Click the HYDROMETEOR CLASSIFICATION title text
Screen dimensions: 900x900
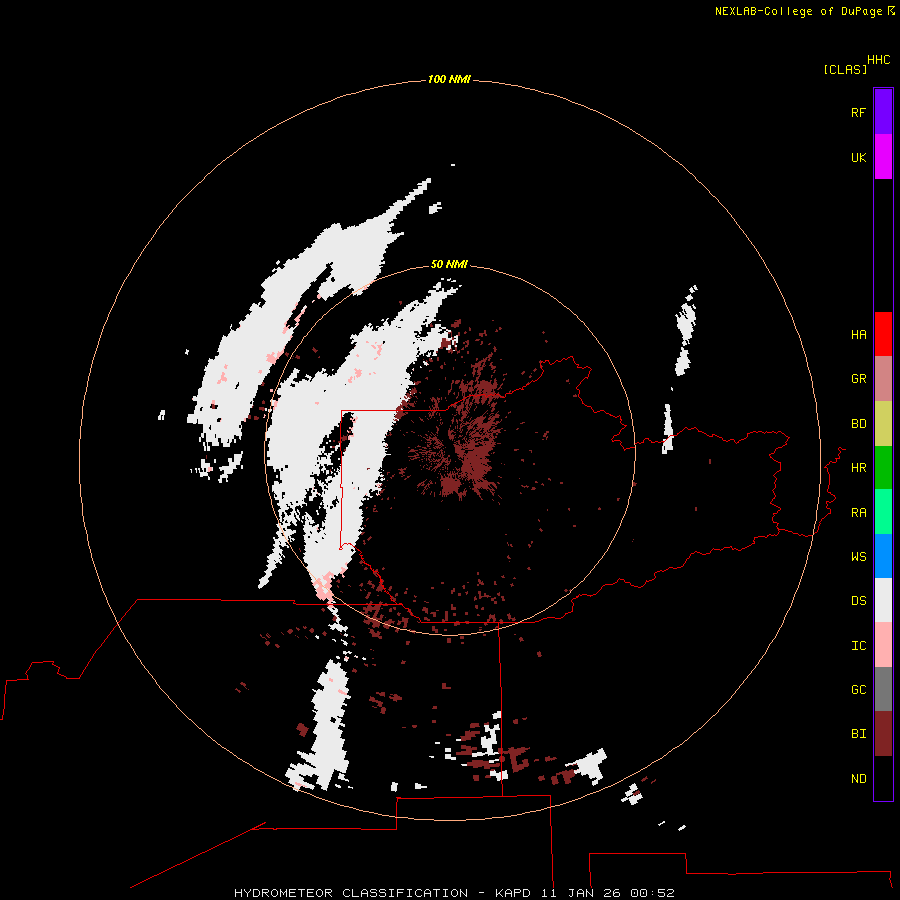pos(350,893)
